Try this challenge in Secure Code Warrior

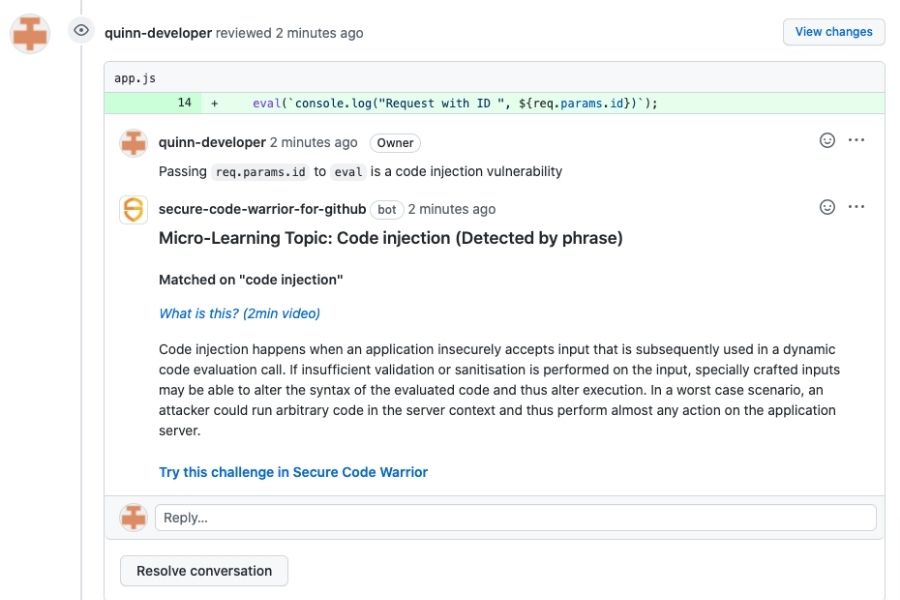point(293,471)
